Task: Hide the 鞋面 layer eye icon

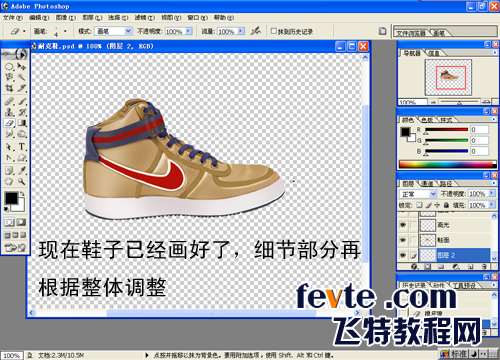Action: [404, 240]
